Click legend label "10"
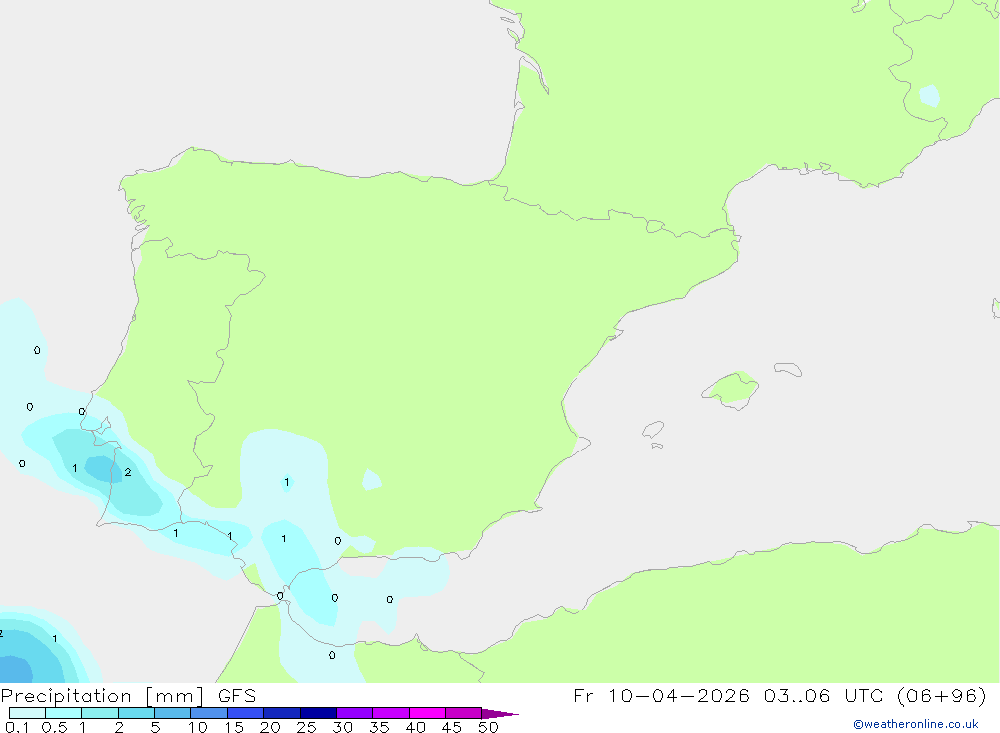Image resolution: width=1000 pixels, height=733 pixels. pos(198,727)
